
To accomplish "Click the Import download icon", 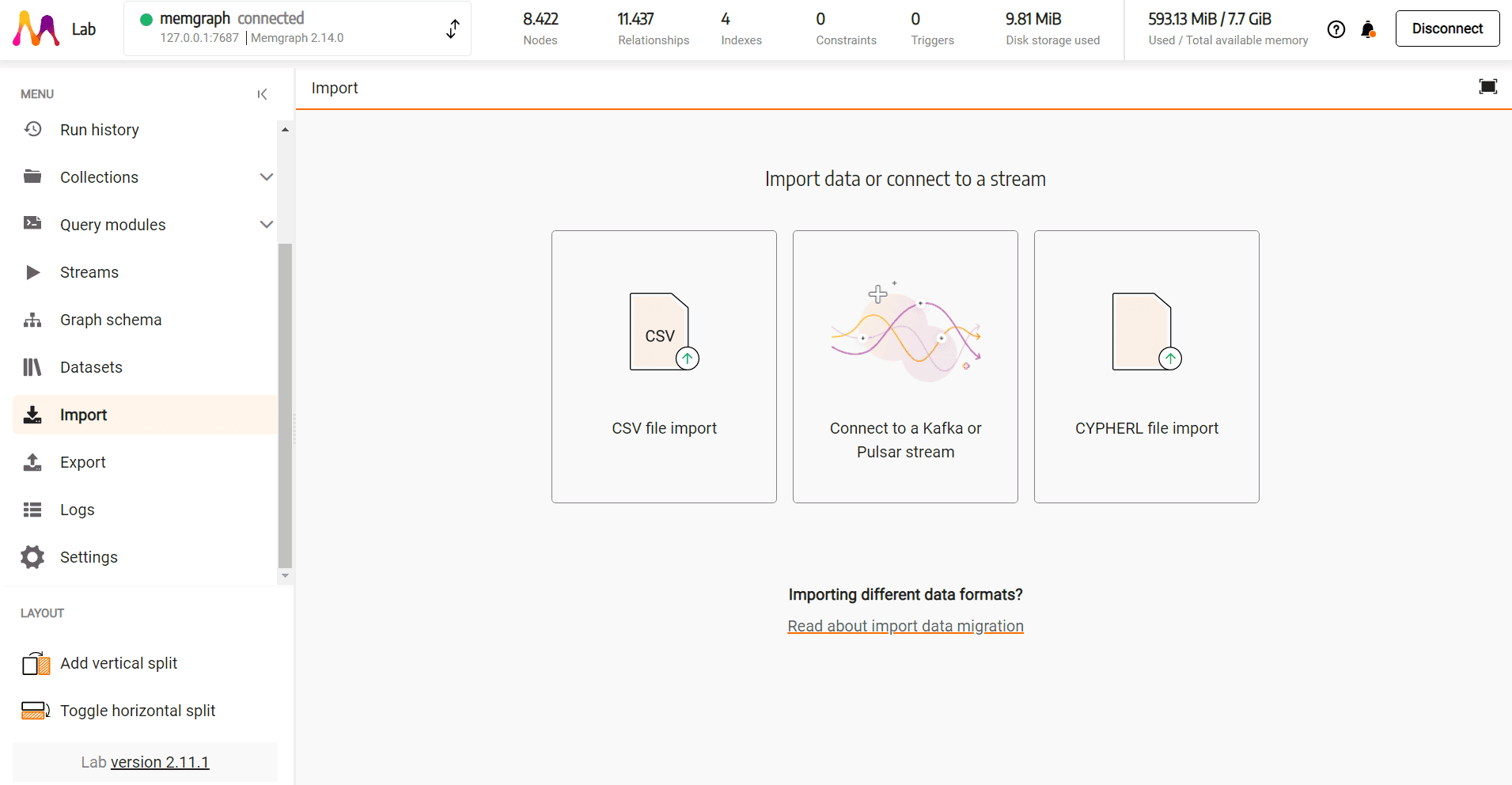I will 32,415.
